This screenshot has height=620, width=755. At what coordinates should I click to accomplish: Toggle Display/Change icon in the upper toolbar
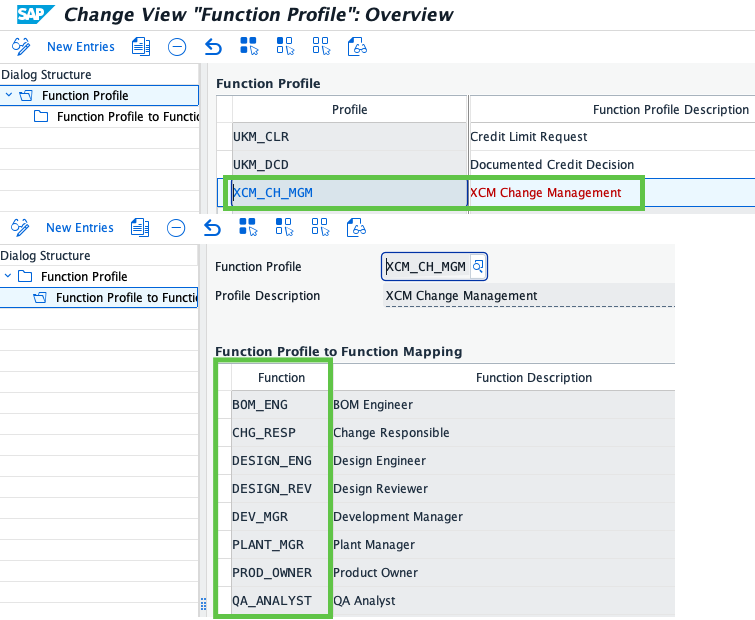pos(21,47)
